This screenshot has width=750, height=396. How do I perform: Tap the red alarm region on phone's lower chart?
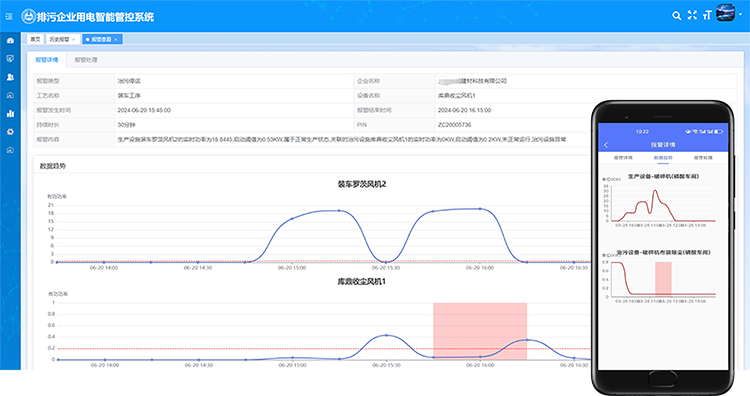click(x=663, y=278)
